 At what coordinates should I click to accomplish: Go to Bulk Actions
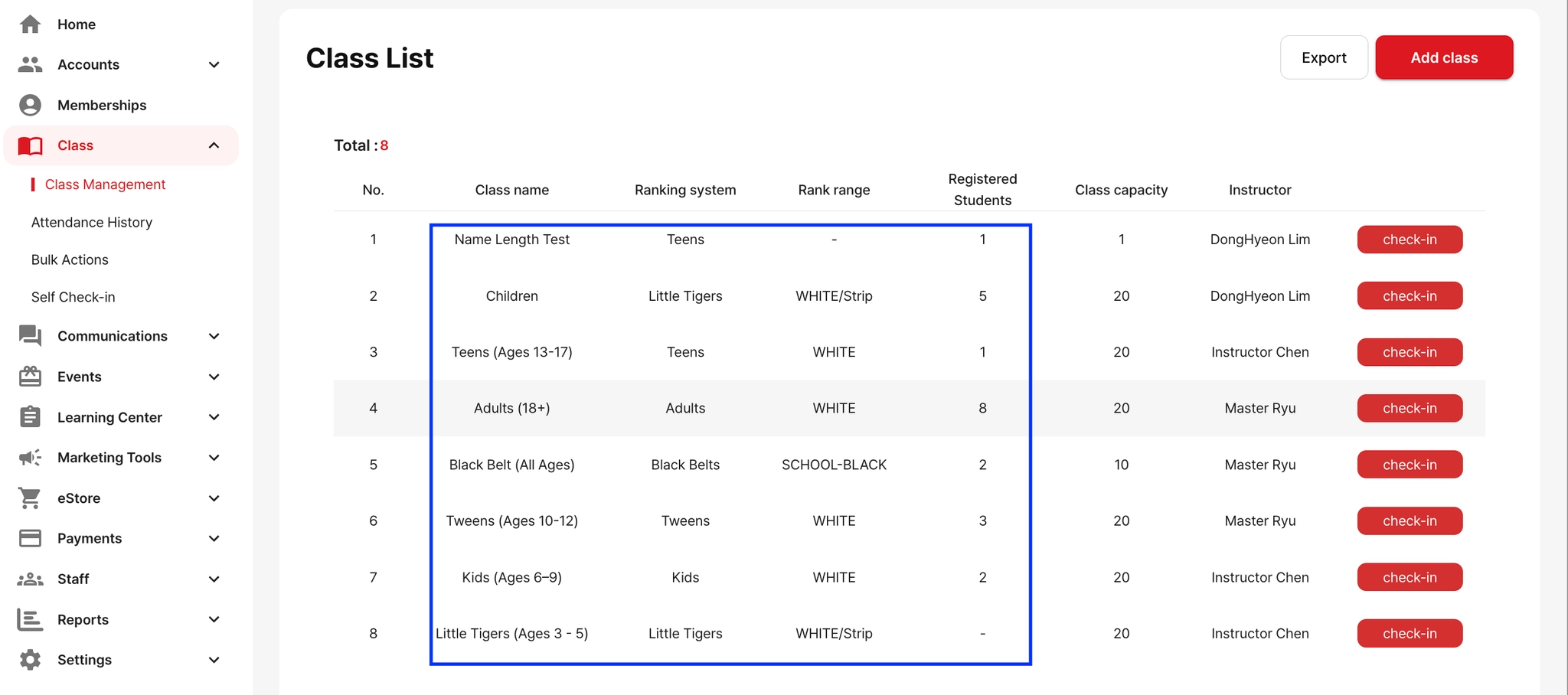point(70,259)
